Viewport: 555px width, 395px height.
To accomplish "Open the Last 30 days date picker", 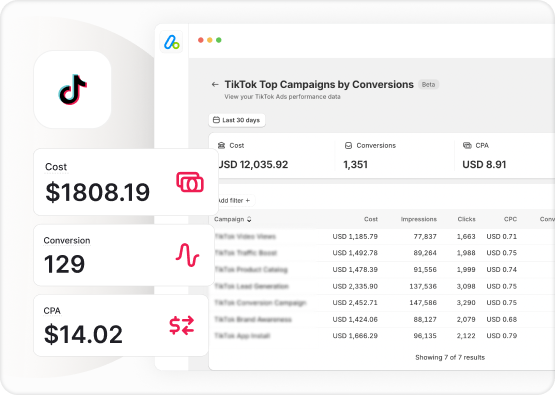I will 237,120.
